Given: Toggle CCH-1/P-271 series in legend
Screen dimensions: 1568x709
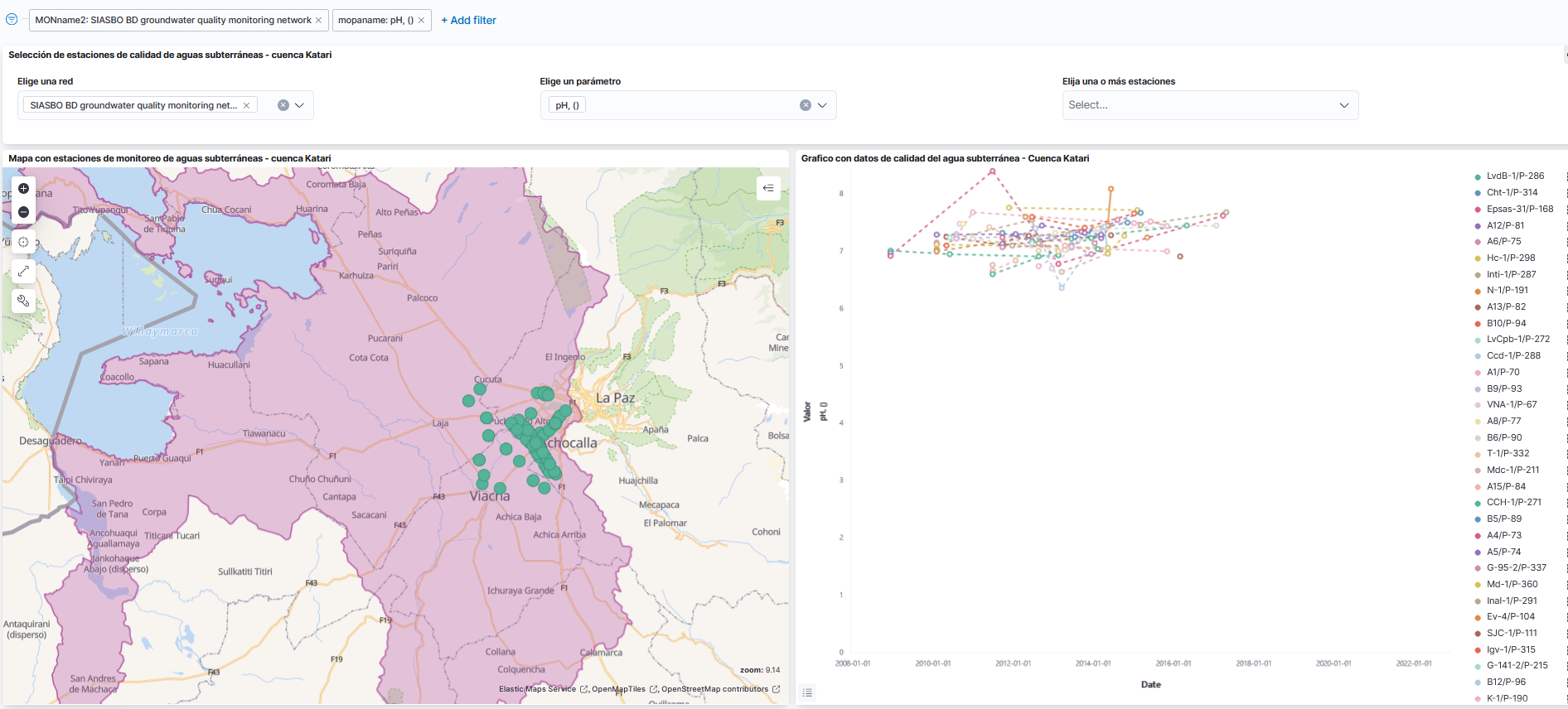Looking at the screenshot, I should 1513,503.
